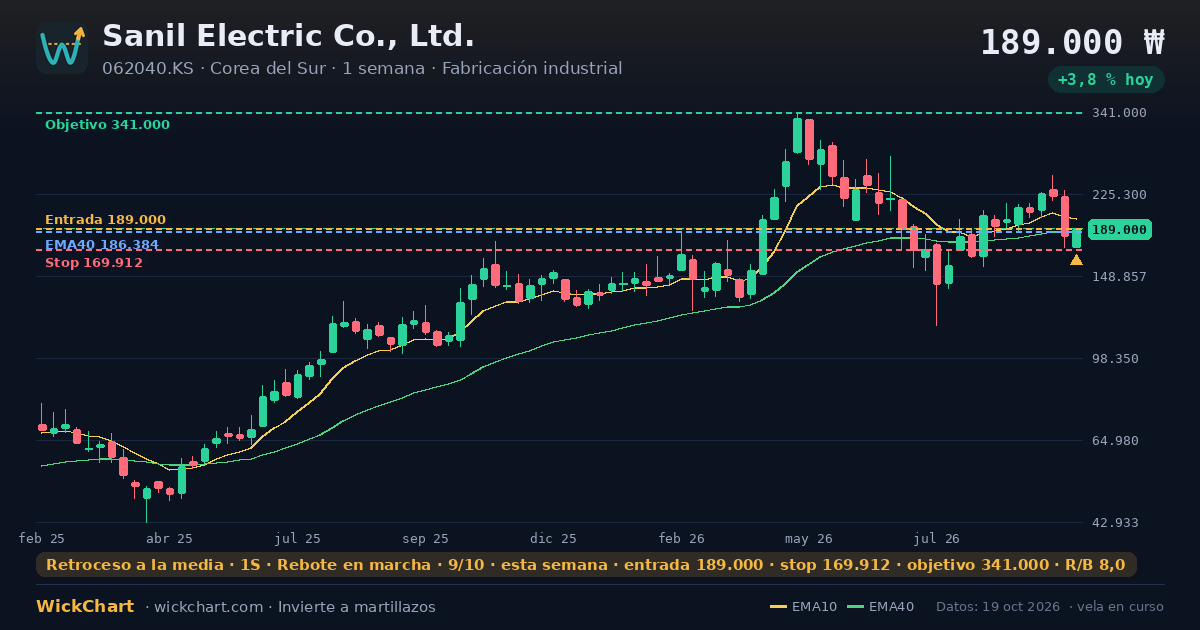Select the EMA10 yellow legend swatch

click(x=778, y=607)
